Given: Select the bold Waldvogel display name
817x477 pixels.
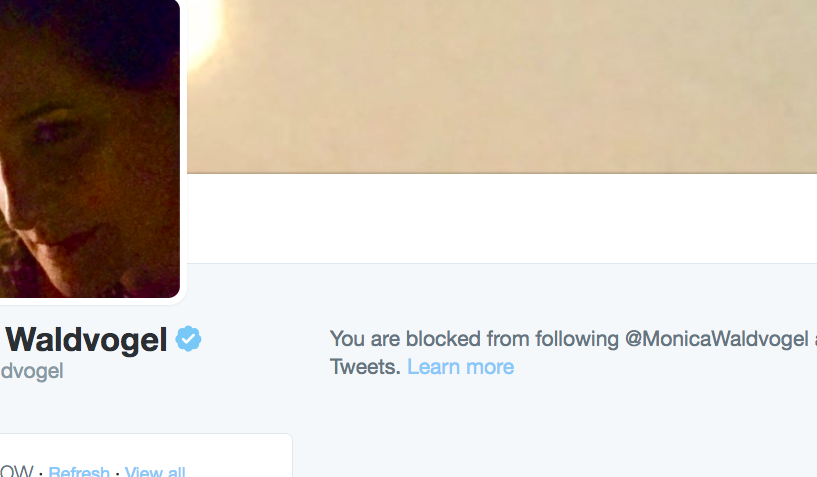Looking at the screenshot, I should [86, 340].
